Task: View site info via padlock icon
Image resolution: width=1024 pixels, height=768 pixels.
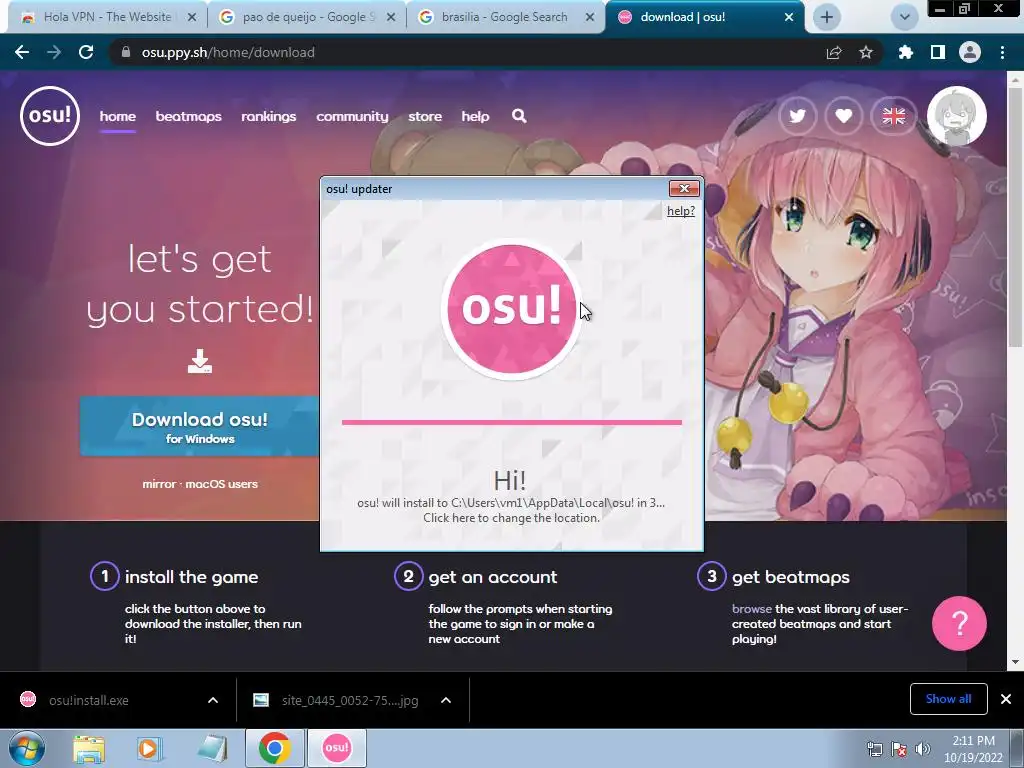Action: tap(126, 52)
